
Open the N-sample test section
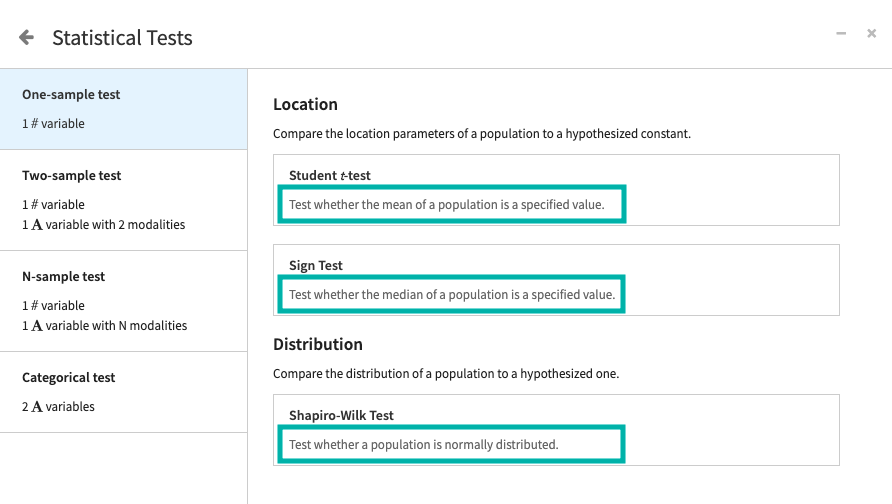coord(123,301)
